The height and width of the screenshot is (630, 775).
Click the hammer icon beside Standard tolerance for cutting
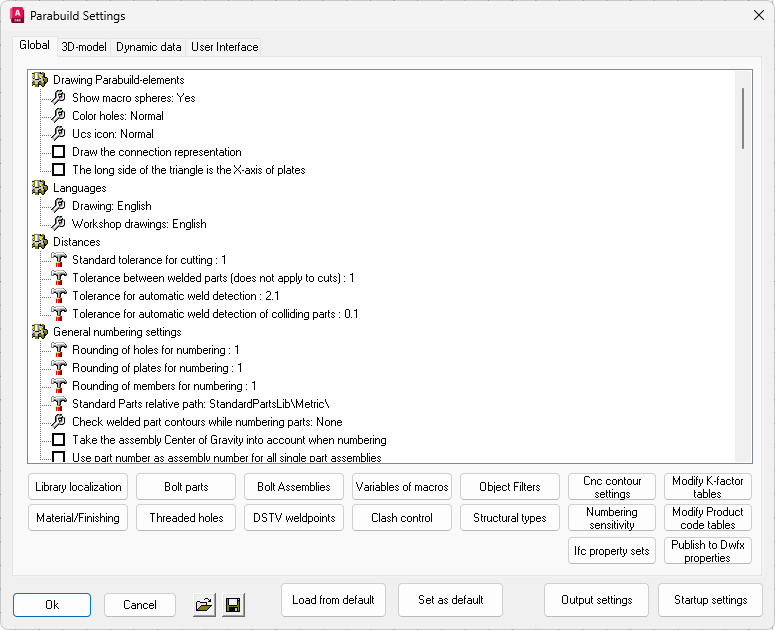[59, 259]
